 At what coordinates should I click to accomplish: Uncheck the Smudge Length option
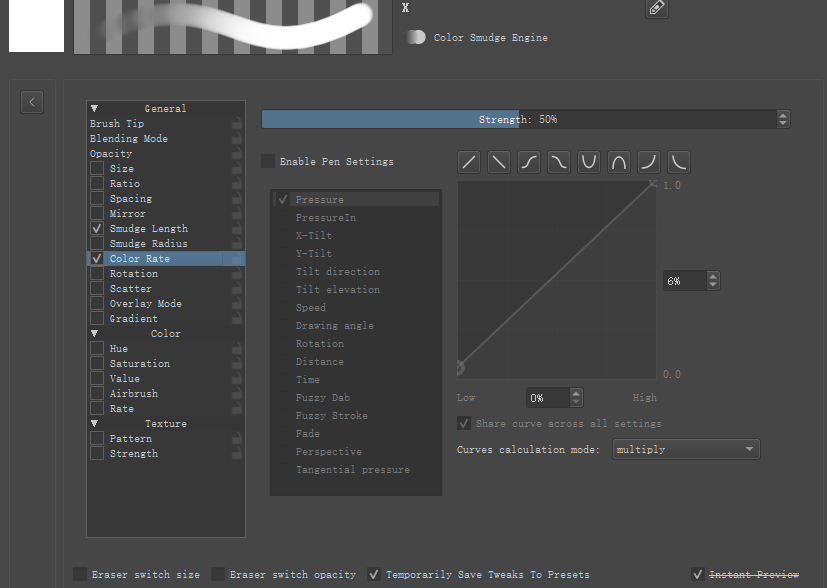(x=97, y=229)
